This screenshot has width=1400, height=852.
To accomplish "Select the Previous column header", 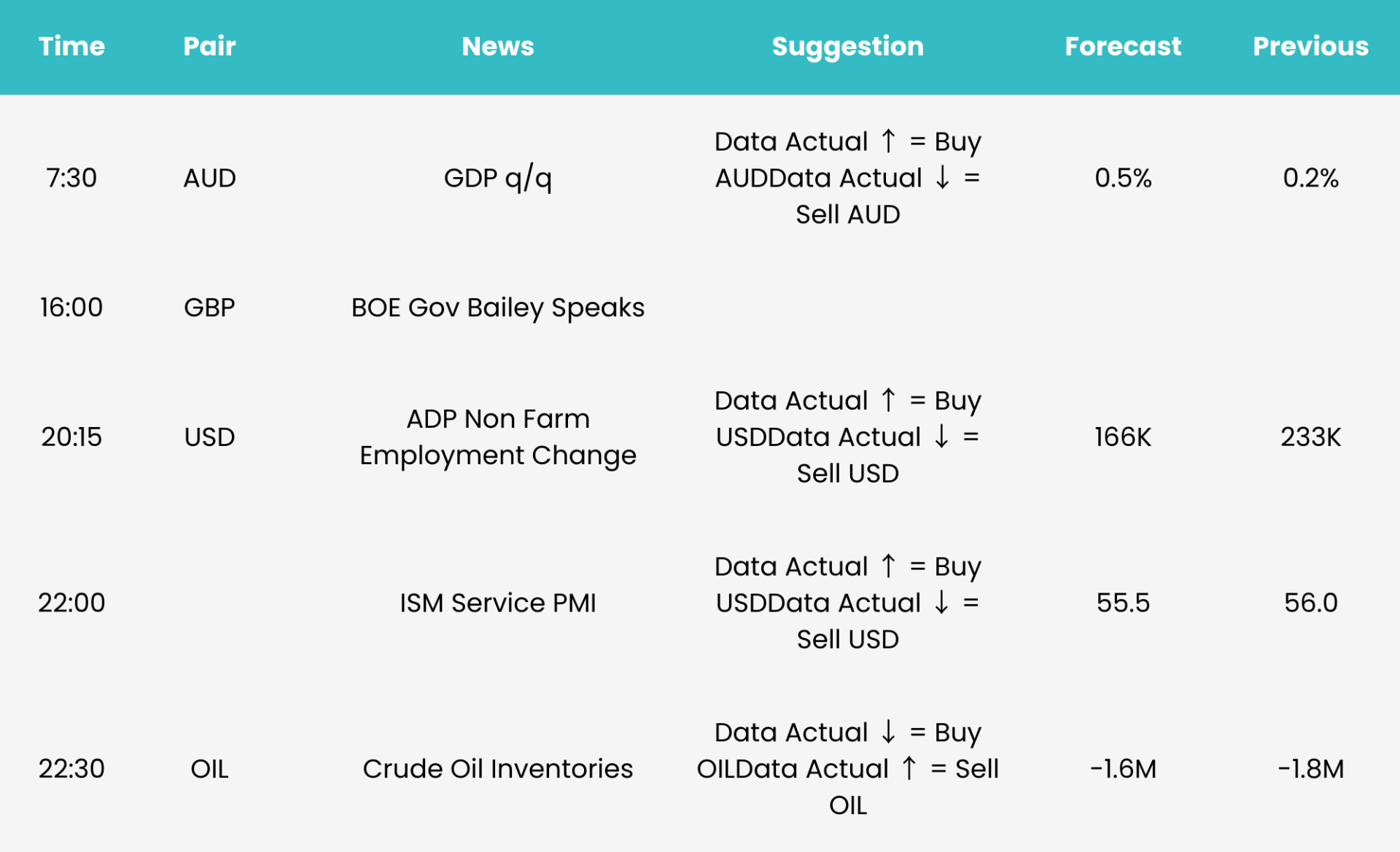I will [1310, 47].
